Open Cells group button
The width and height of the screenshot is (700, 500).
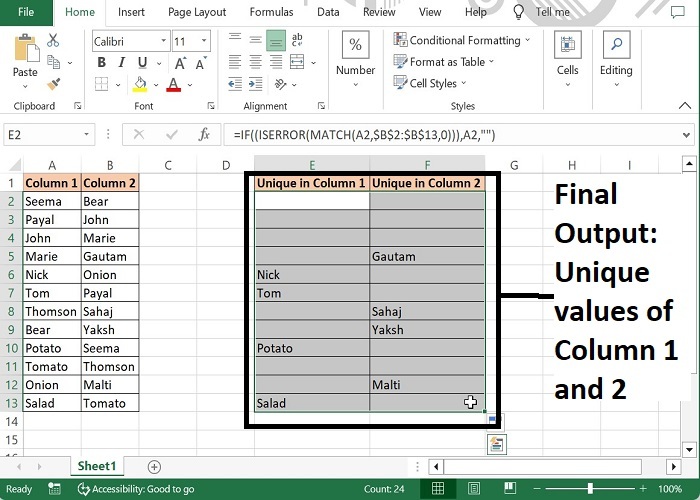click(567, 59)
